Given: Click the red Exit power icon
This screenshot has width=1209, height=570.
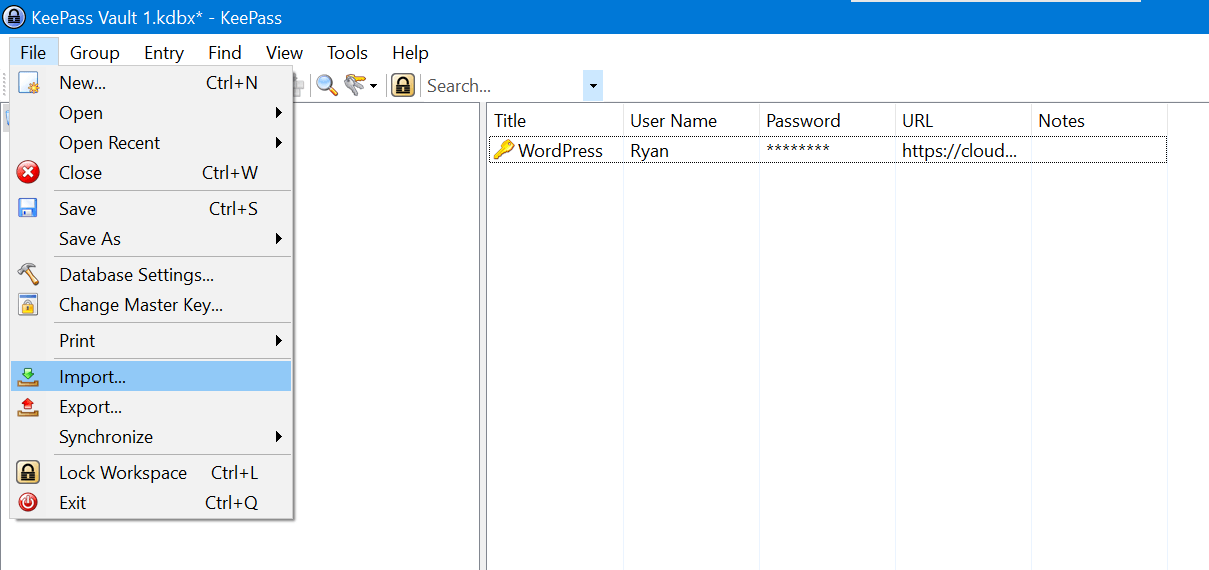Looking at the screenshot, I should 28,503.
